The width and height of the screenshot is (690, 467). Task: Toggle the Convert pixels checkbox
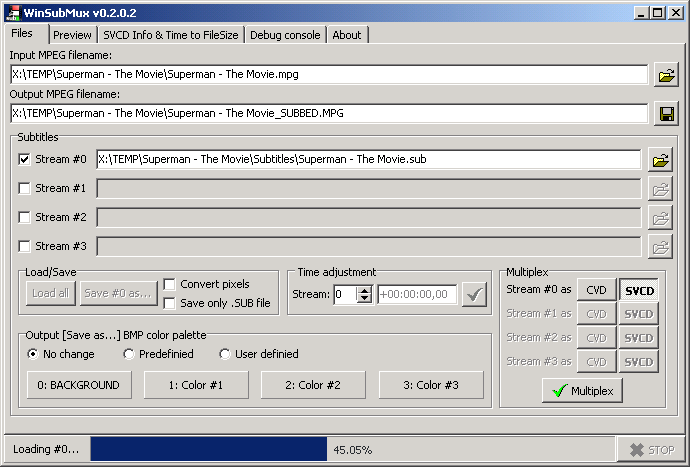pyautogui.click(x=170, y=284)
